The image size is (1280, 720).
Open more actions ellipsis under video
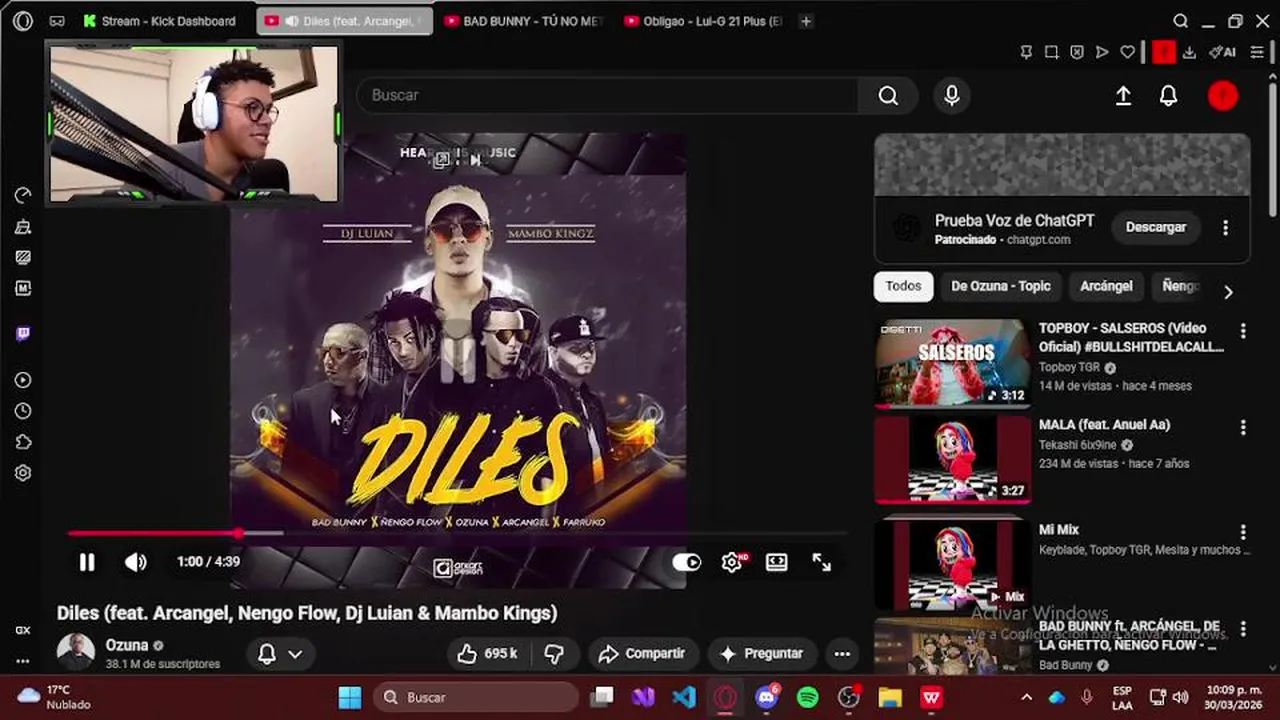pyautogui.click(x=842, y=654)
